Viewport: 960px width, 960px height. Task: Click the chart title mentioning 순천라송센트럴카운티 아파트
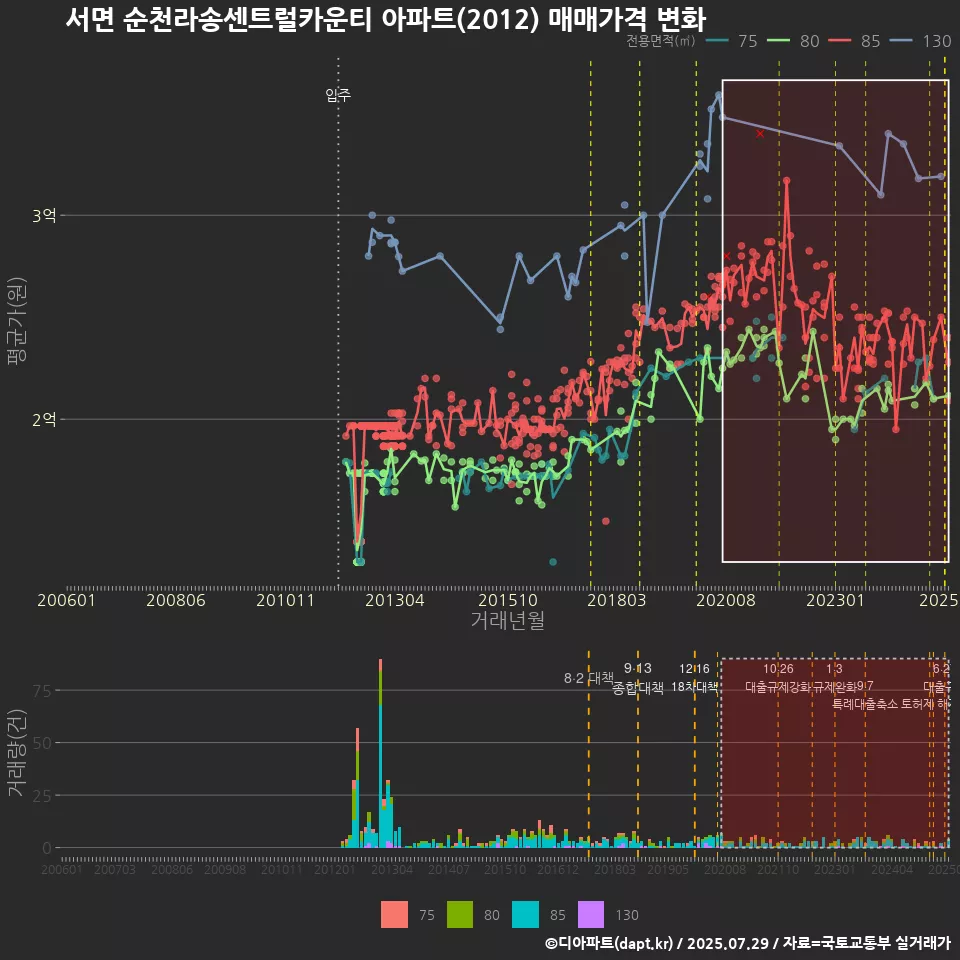coord(386,20)
